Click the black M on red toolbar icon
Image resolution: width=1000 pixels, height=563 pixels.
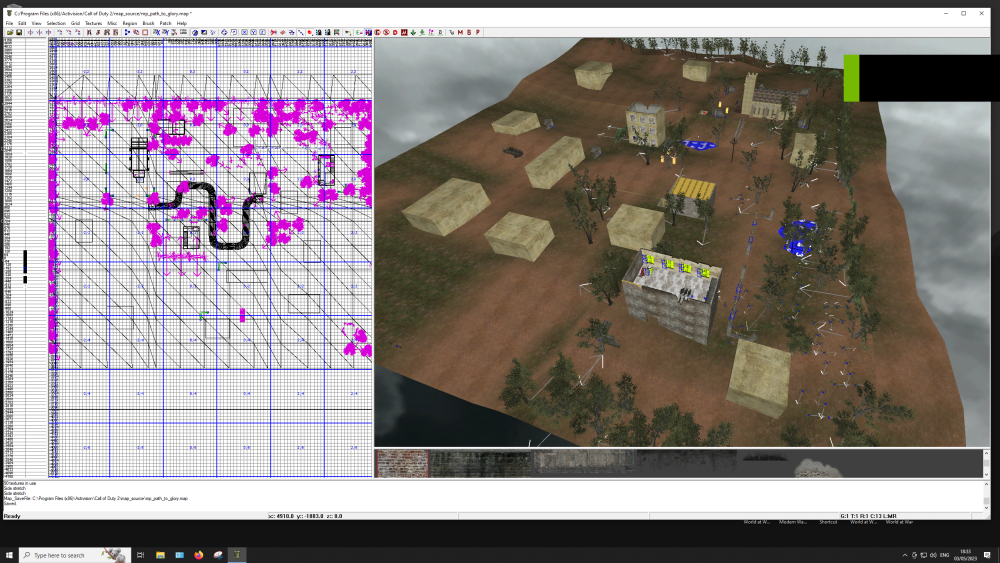404,32
